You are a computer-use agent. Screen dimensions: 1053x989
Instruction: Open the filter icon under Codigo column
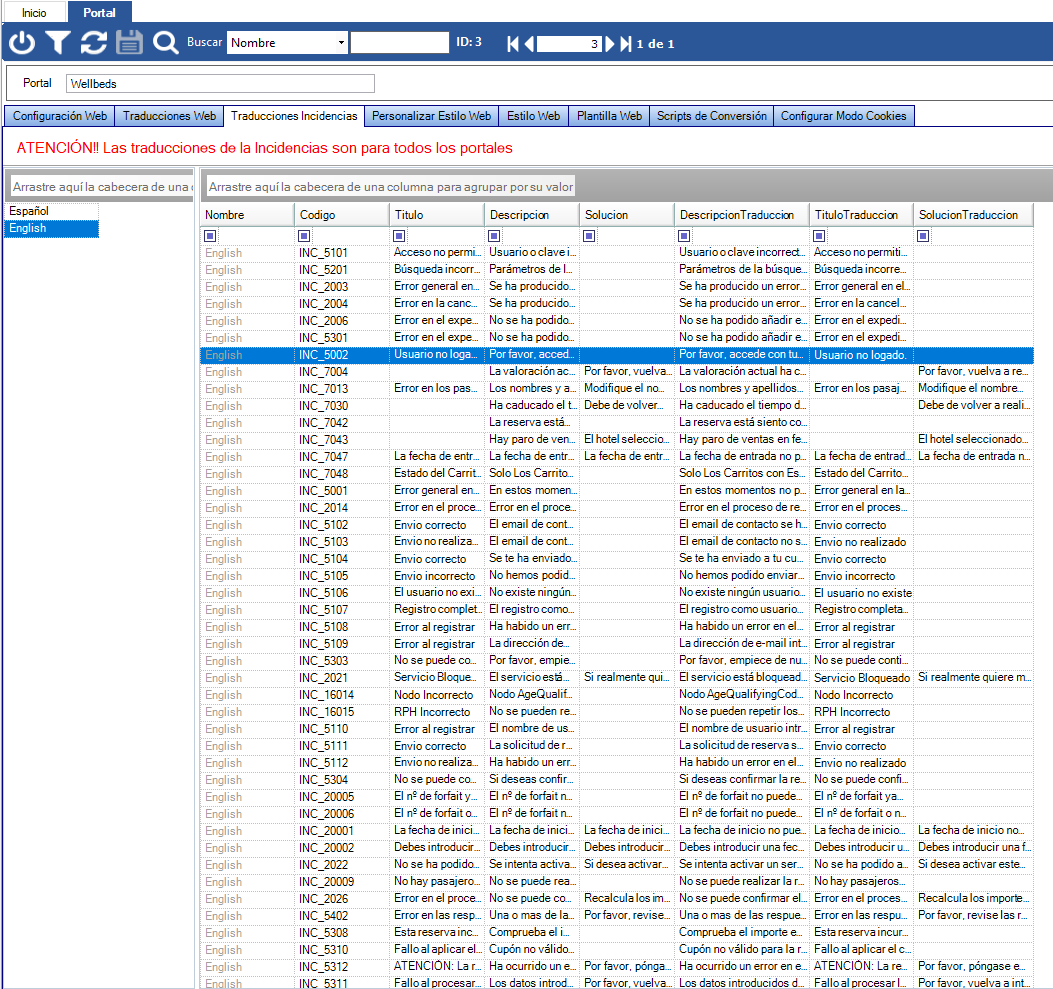(x=304, y=236)
